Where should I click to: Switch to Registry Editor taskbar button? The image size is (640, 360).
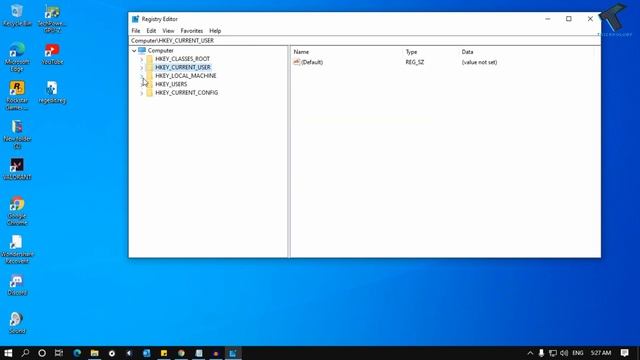pyautogui.click(x=233, y=353)
